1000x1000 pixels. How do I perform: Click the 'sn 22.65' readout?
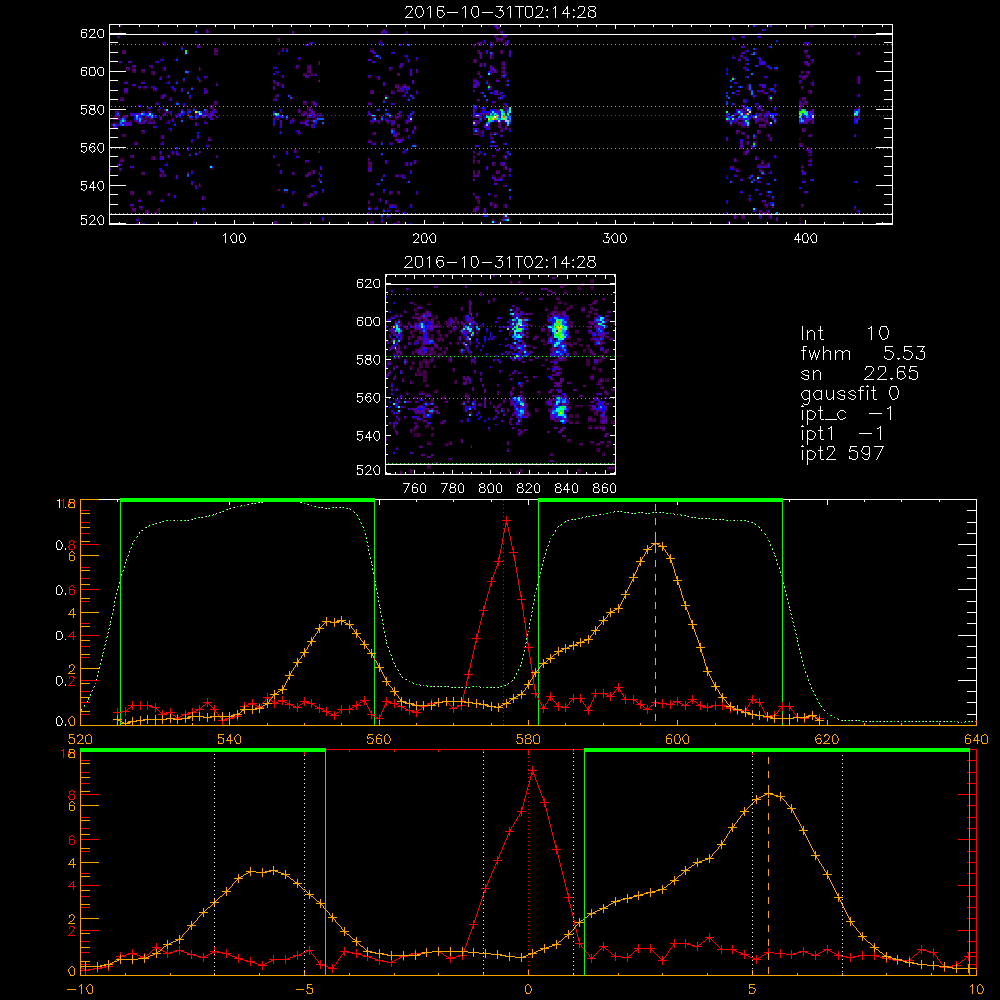point(859,373)
